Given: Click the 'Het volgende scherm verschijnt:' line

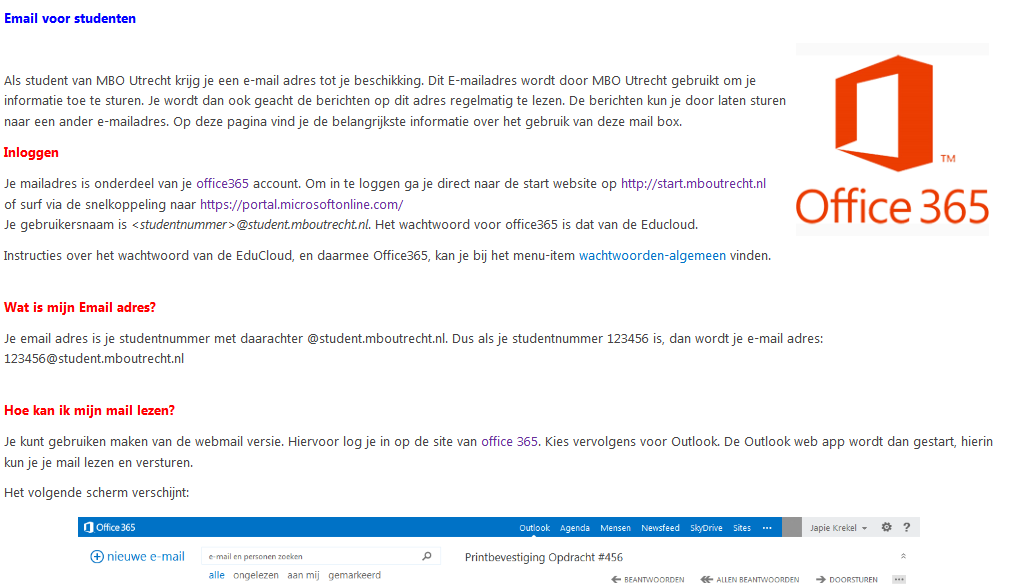Looking at the screenshot, I should pyautogui.click(x=97, y=492).
